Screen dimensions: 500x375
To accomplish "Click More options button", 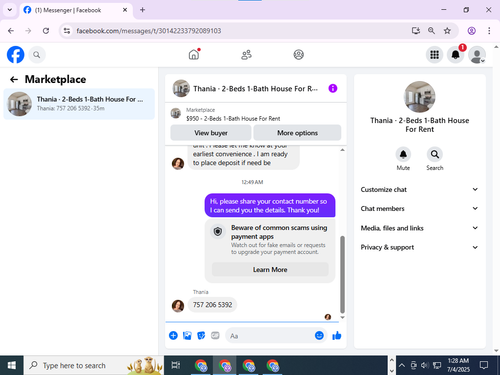I will coord(297,133).
